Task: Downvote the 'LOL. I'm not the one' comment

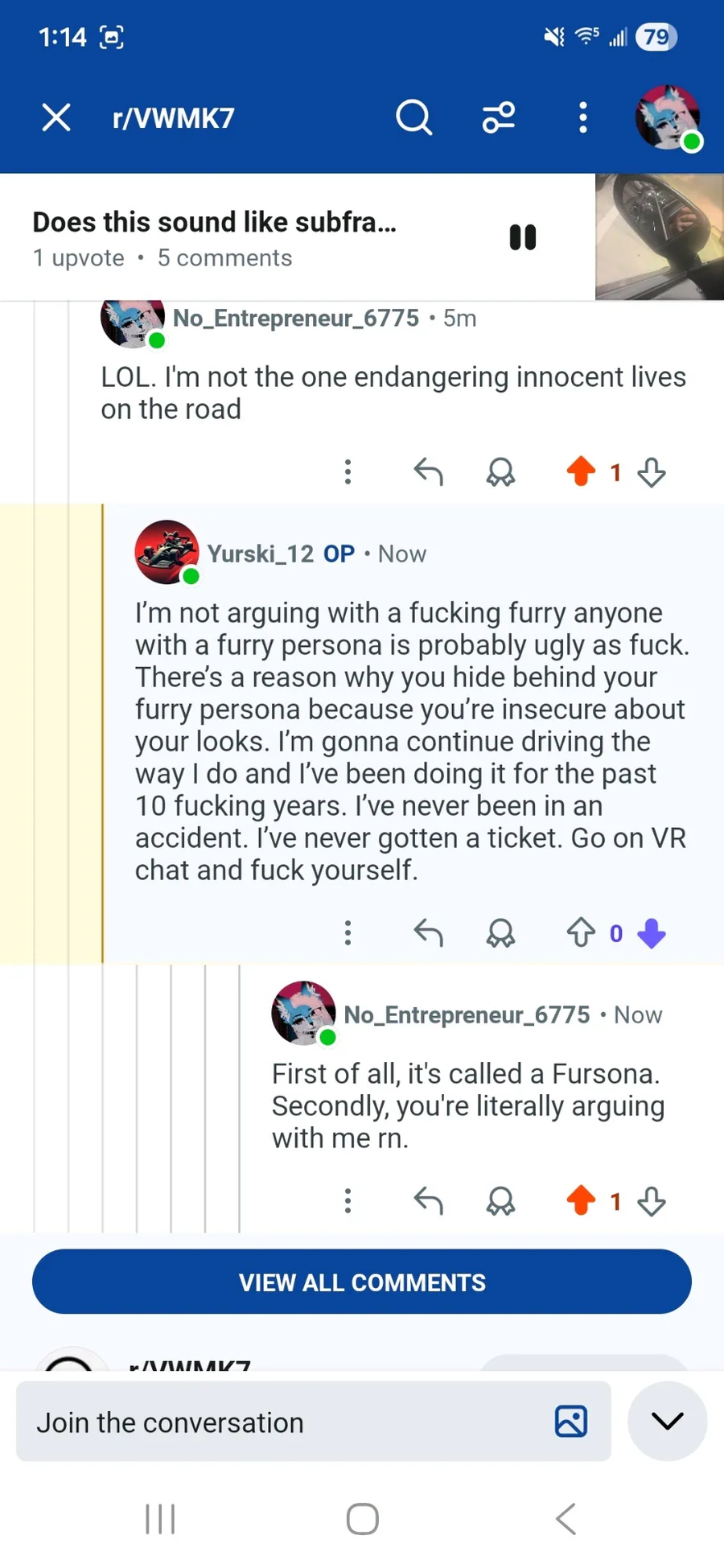Action: [652, 472]
